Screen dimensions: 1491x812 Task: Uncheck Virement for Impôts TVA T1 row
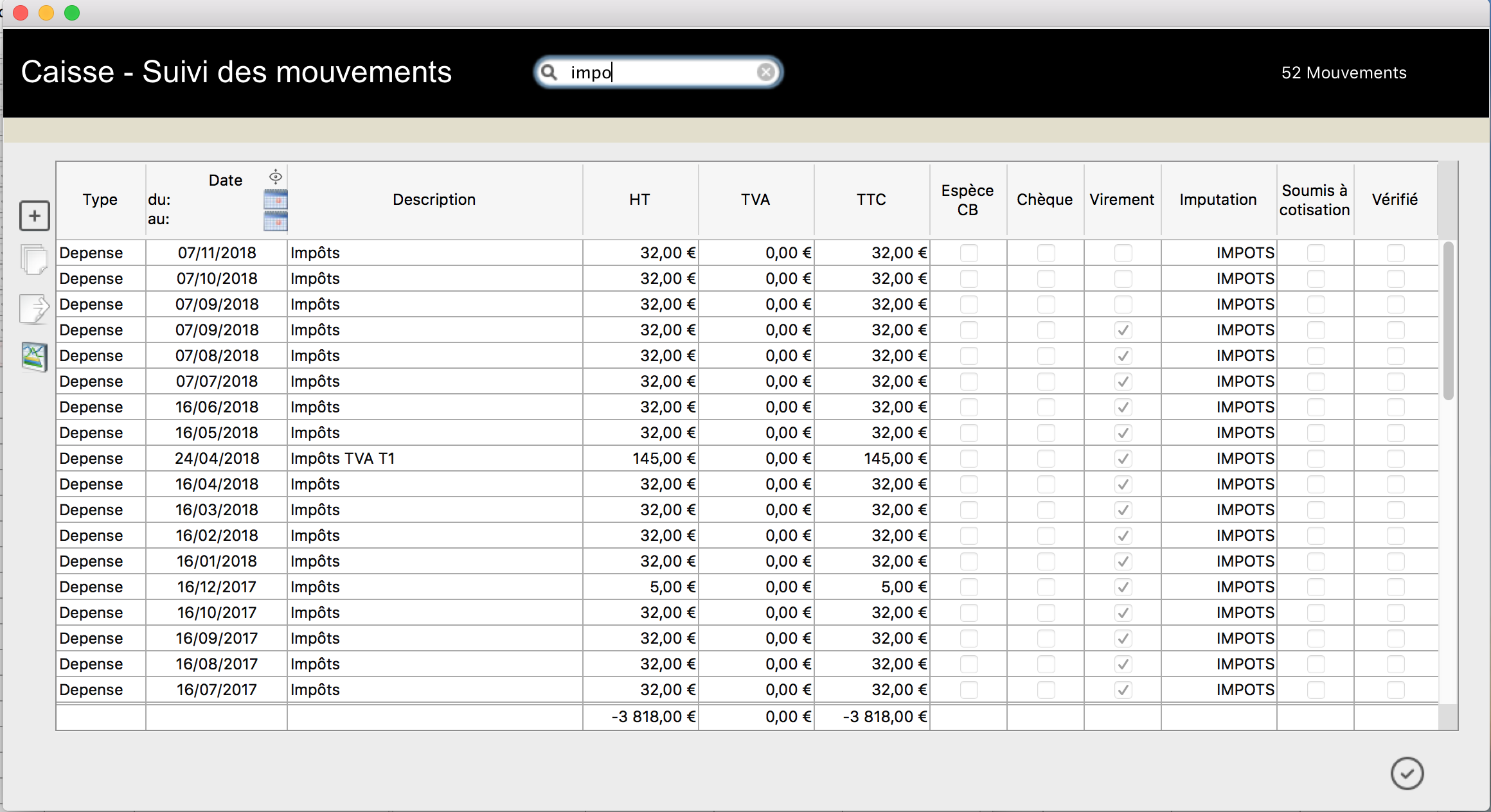pos(1123,459)
